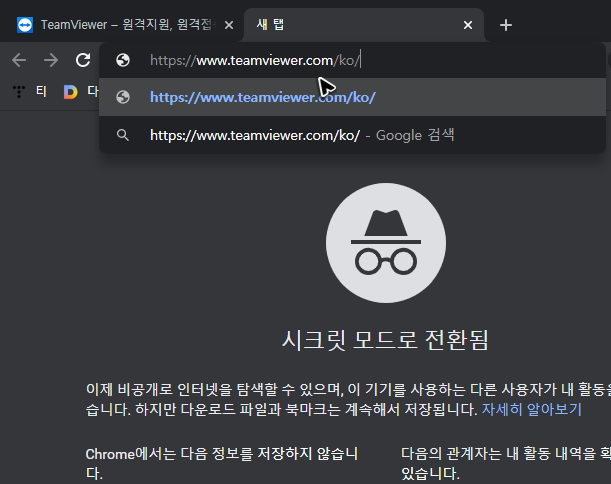Click the TeamViewer favicon in first tab

point(25,25)
